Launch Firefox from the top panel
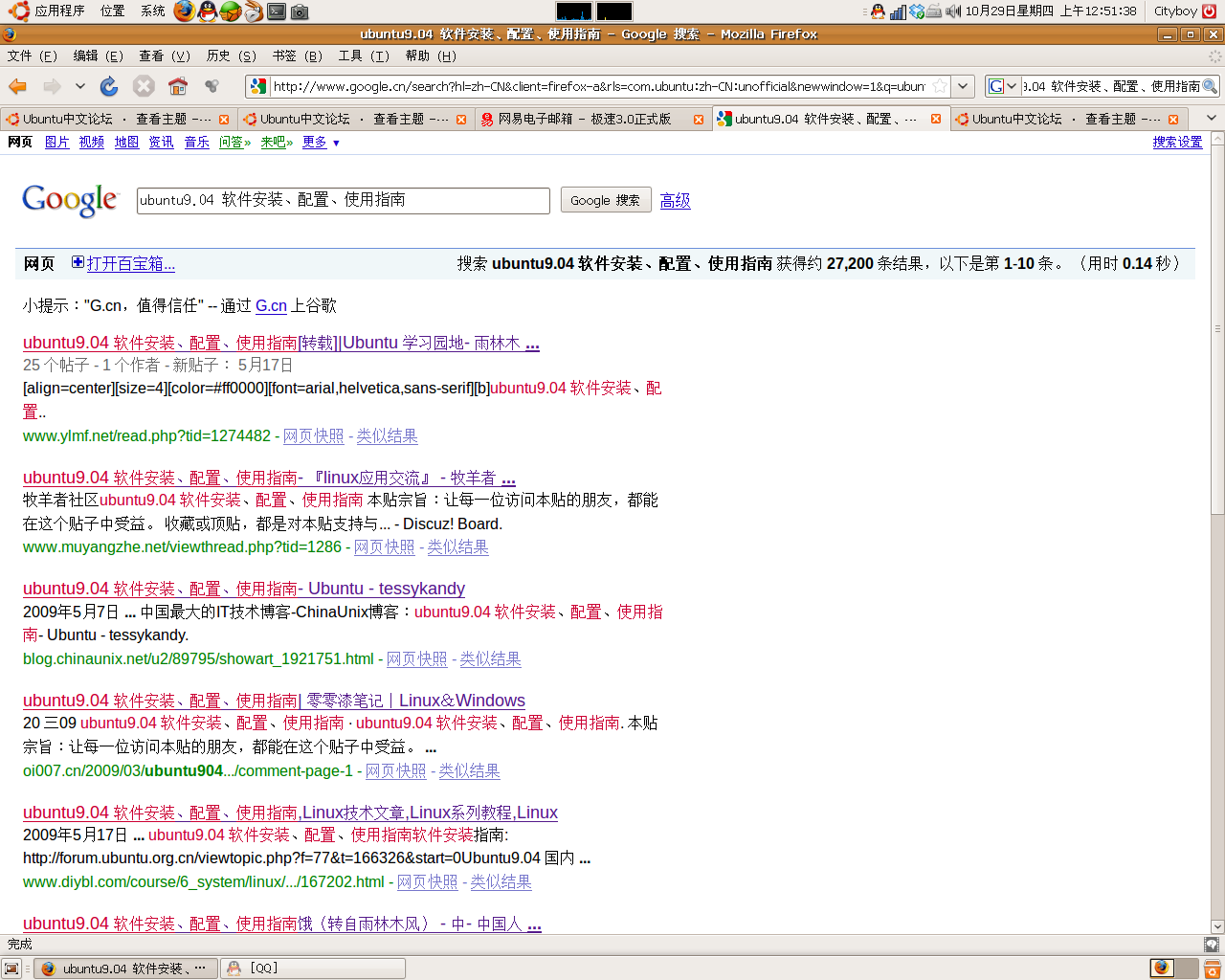Image resolution: width=1225 pixels, height=980 pixels. pos(185,11)
